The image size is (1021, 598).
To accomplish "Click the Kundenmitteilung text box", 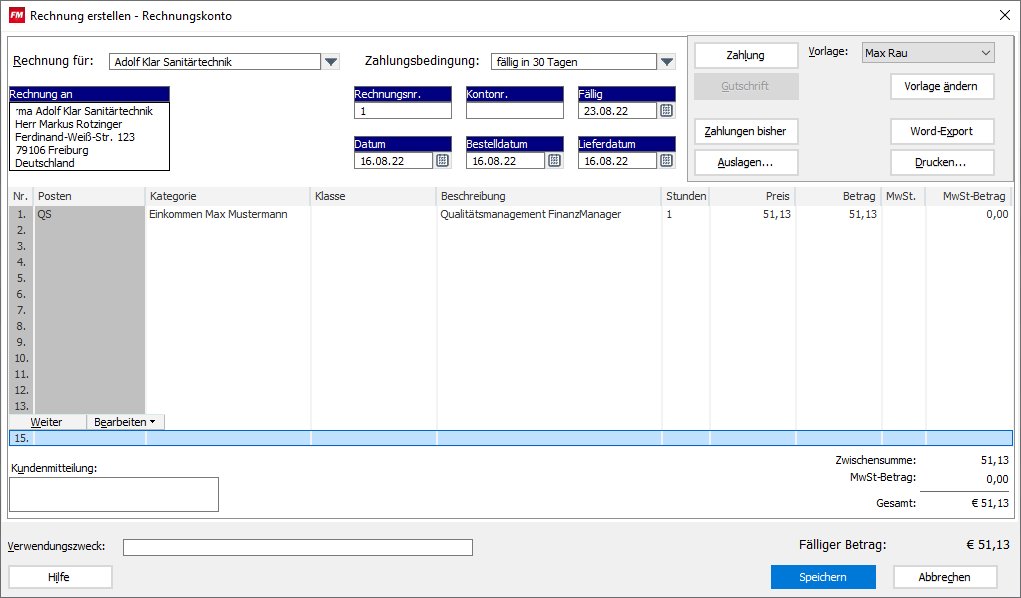I will coord(113,494).
